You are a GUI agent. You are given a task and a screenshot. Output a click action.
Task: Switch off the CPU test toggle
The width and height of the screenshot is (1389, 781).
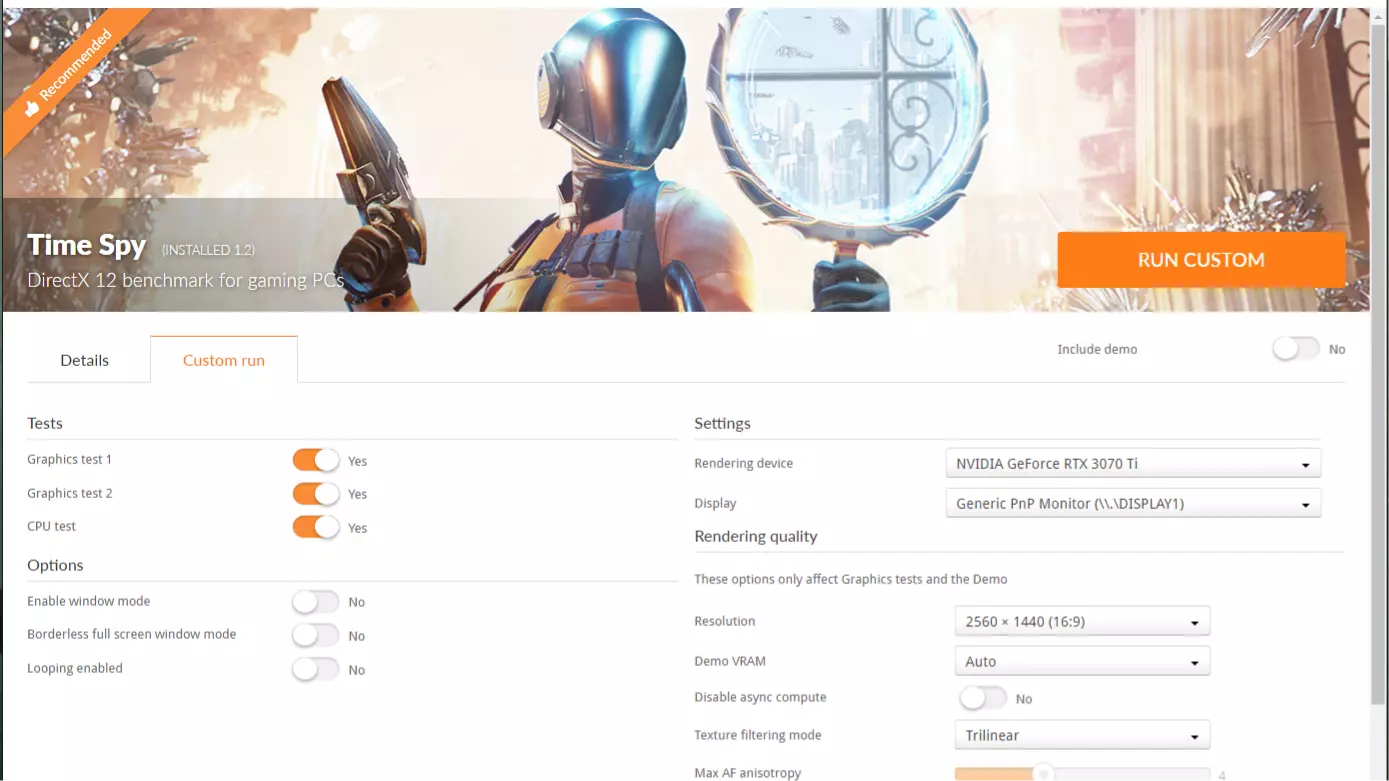coord(316,527)
